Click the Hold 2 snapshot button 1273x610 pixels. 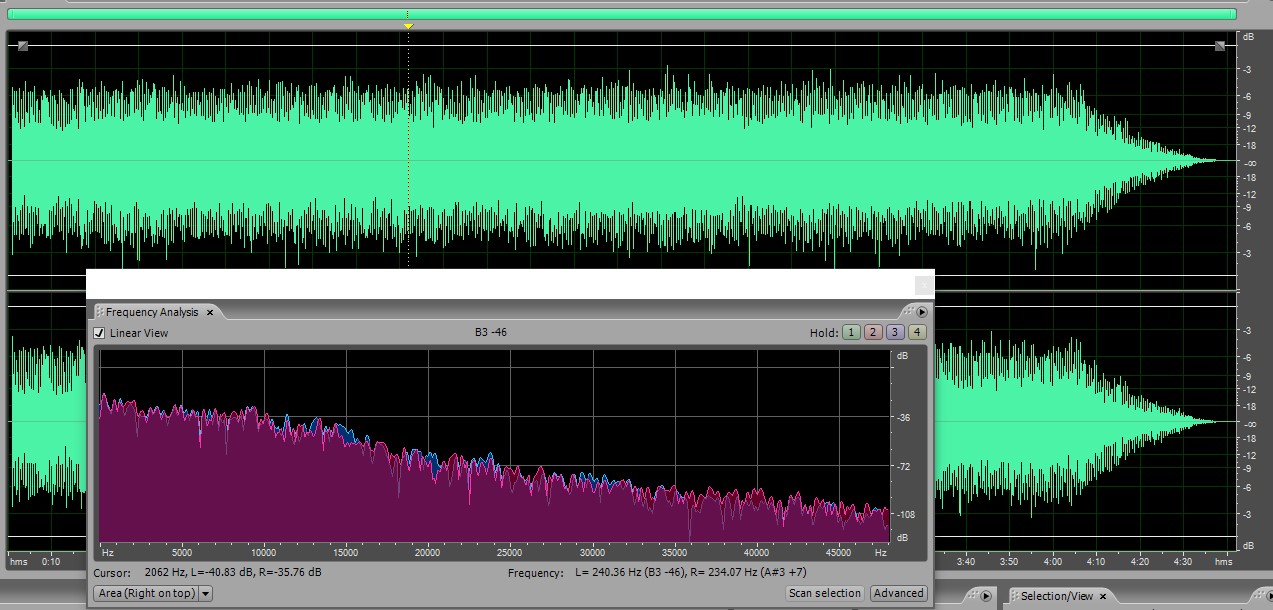873,333
